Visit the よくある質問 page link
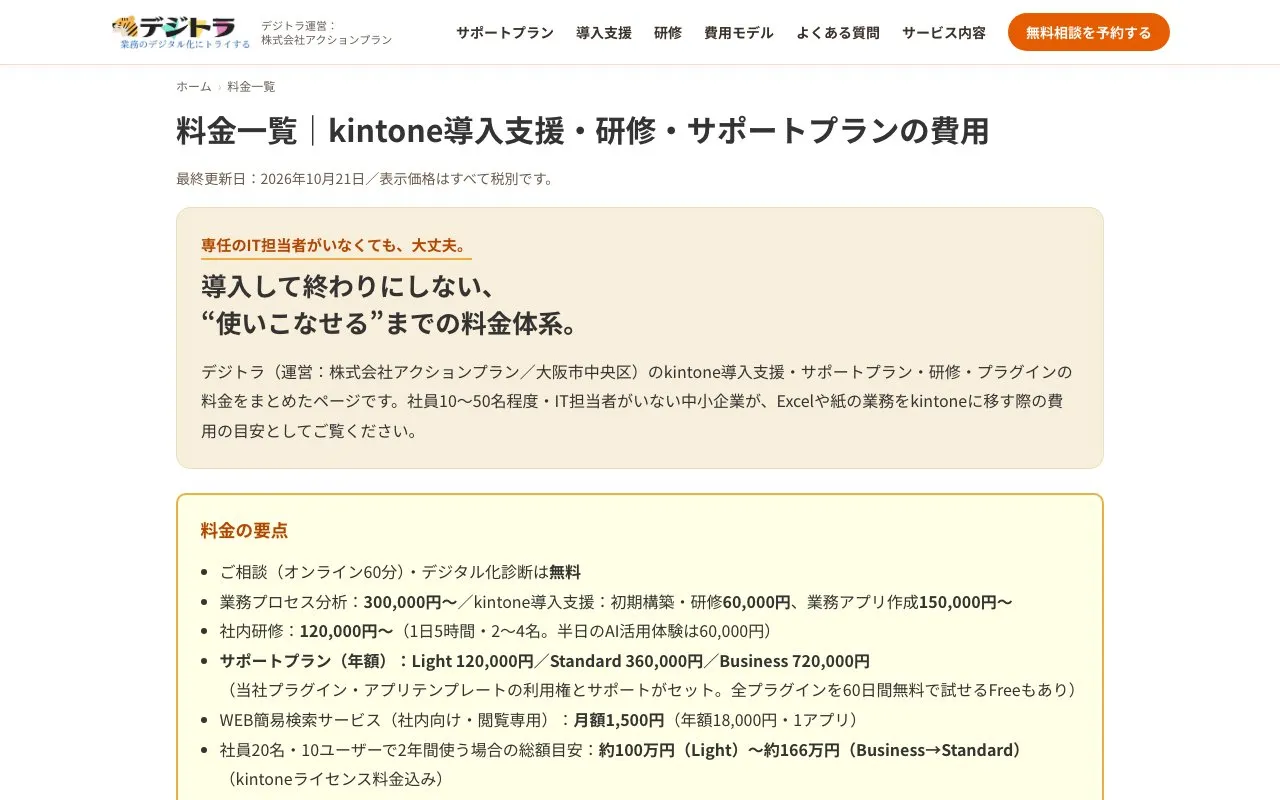The height and width of the screenshot is (800, 1280). coord(838,32)
